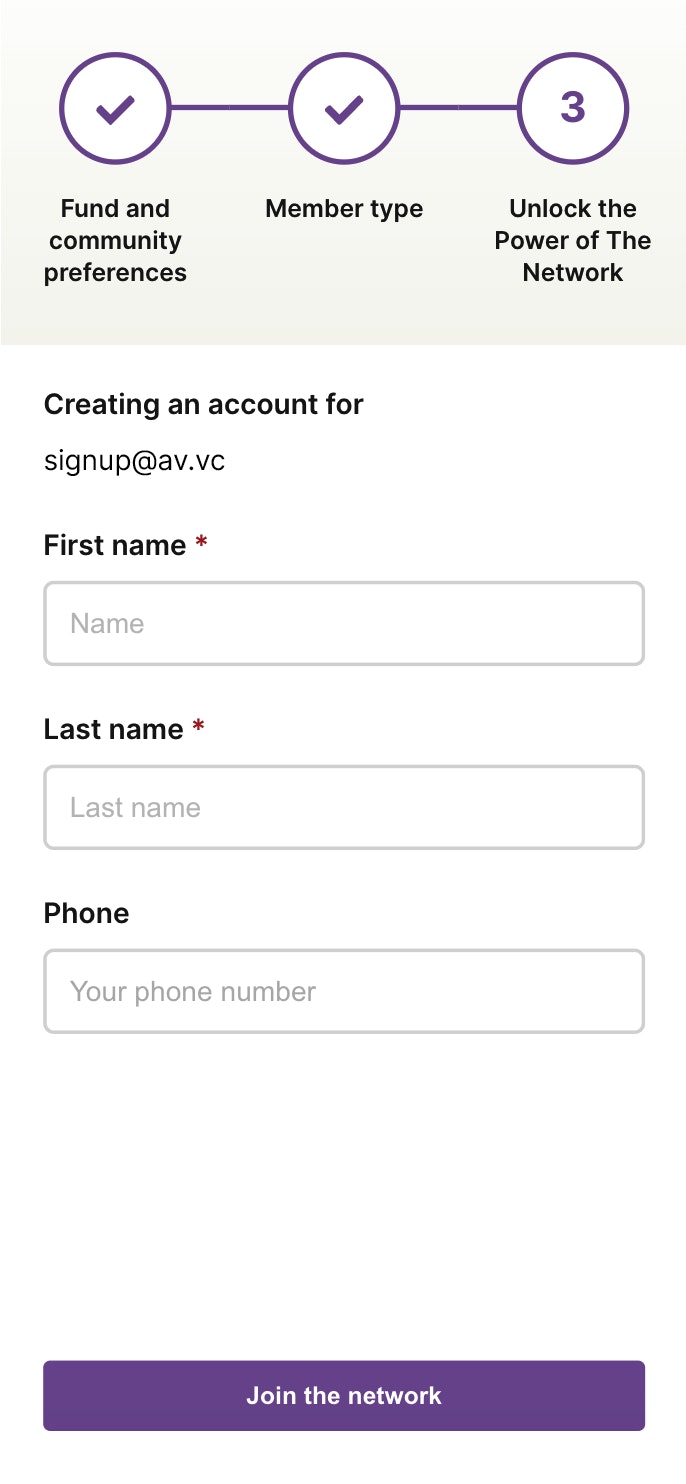Select the step 3 numbered circle
This screenshot has width=686, height=1484.
point(573,108)
